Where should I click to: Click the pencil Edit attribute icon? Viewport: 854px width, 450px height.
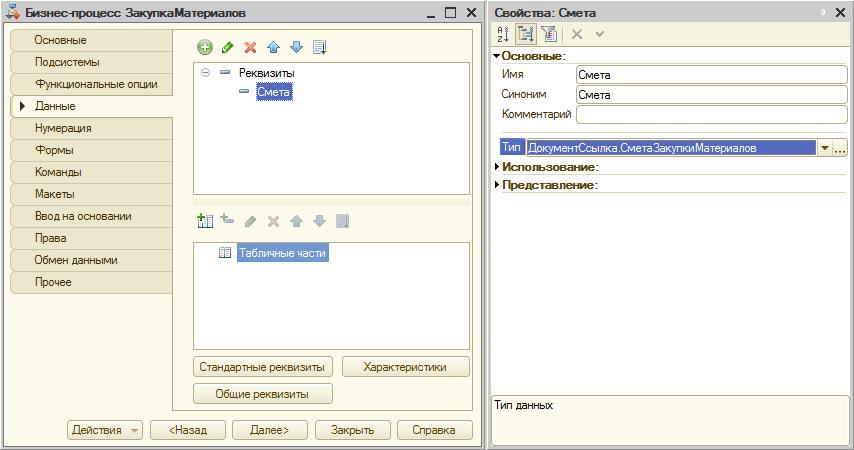pos(228,47)
